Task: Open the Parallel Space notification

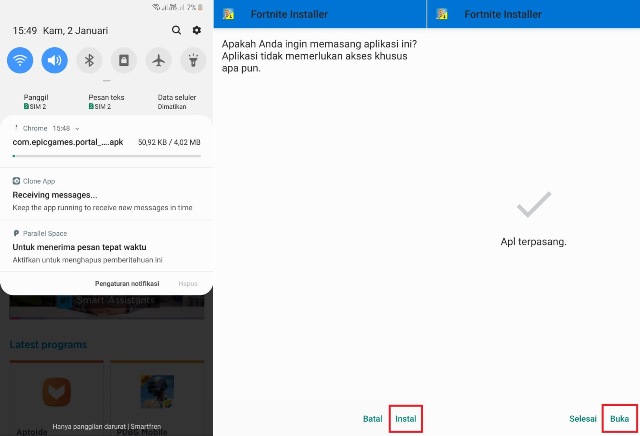Action: 107,246
